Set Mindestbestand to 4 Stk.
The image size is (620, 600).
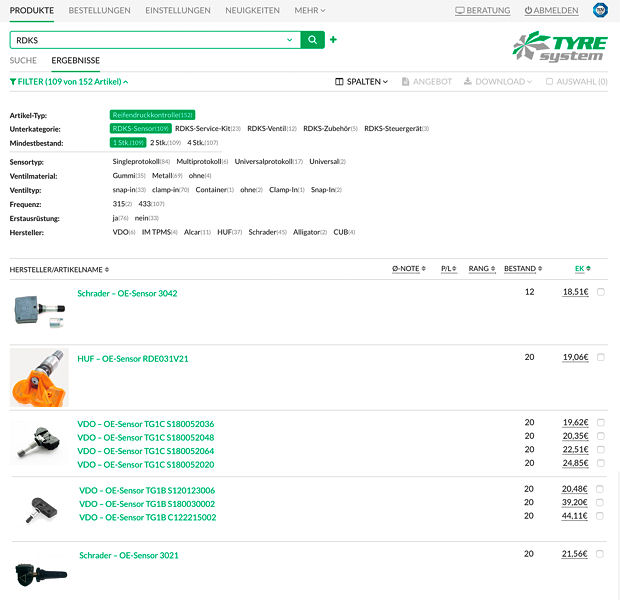(x=202, y=142)
